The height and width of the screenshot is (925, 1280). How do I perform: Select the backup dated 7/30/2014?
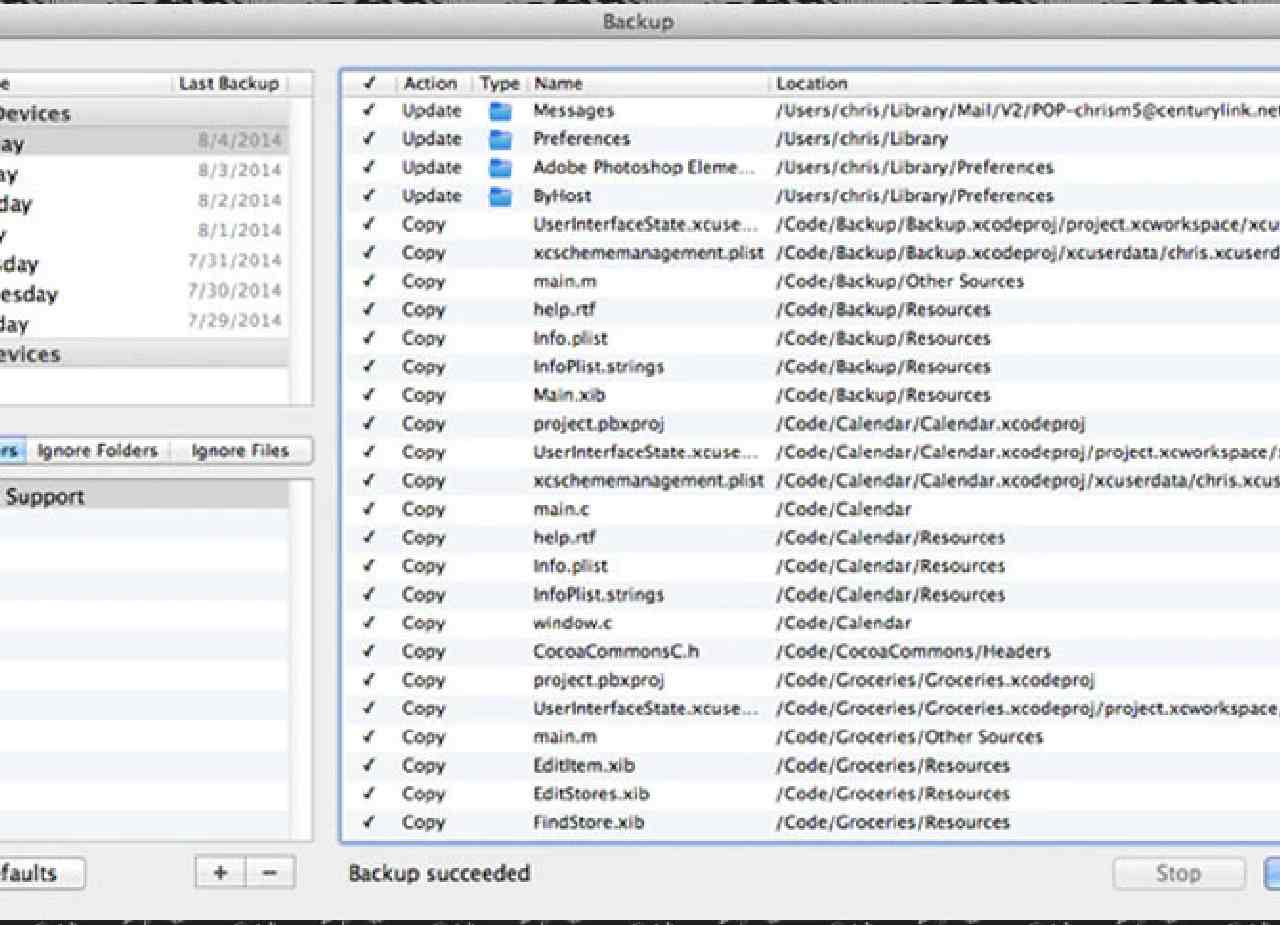[235, 291]
